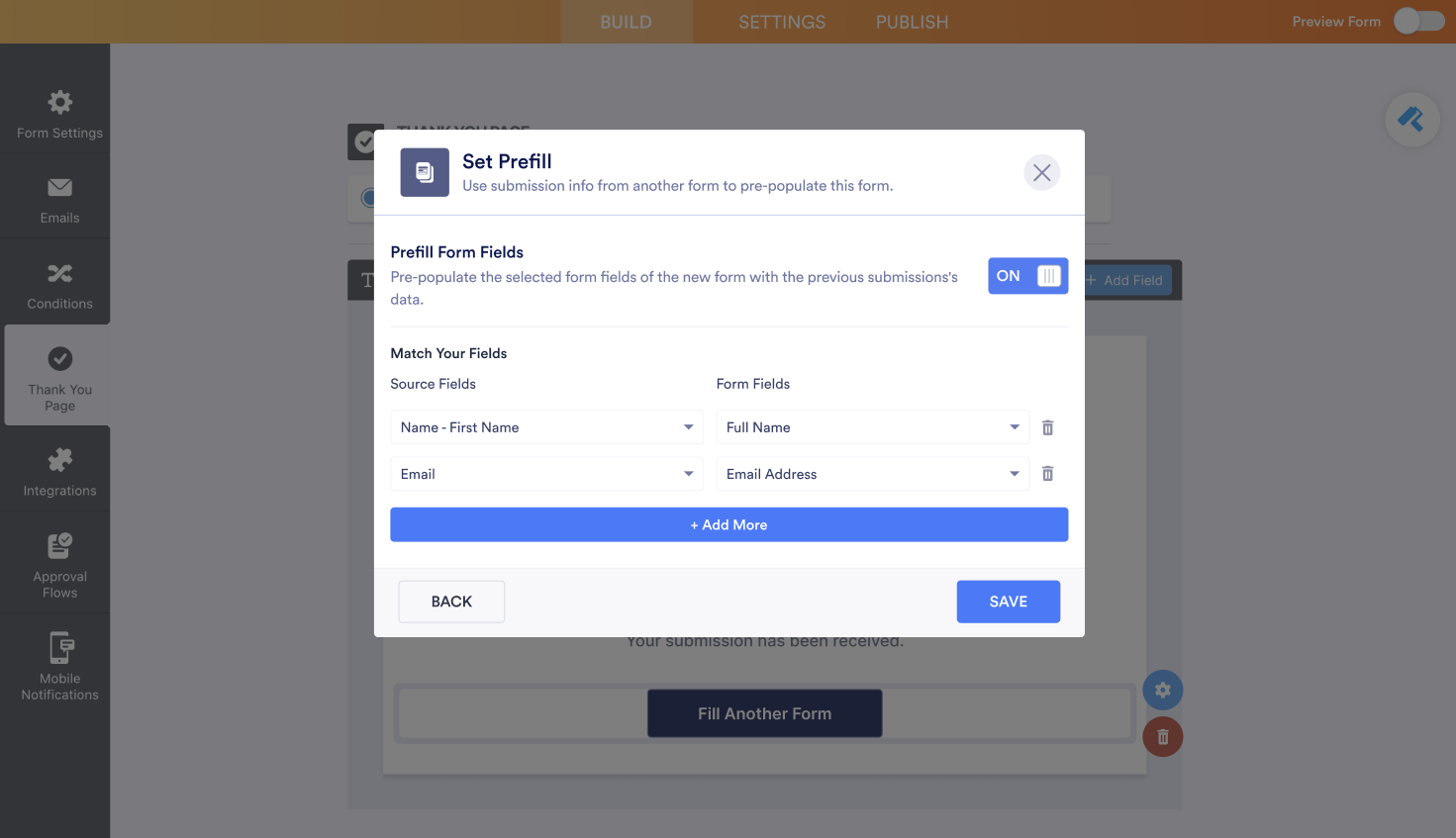1456x838 pixels.
Task: Expand the Name - First Name source dropdown
Action: (546, 427)
